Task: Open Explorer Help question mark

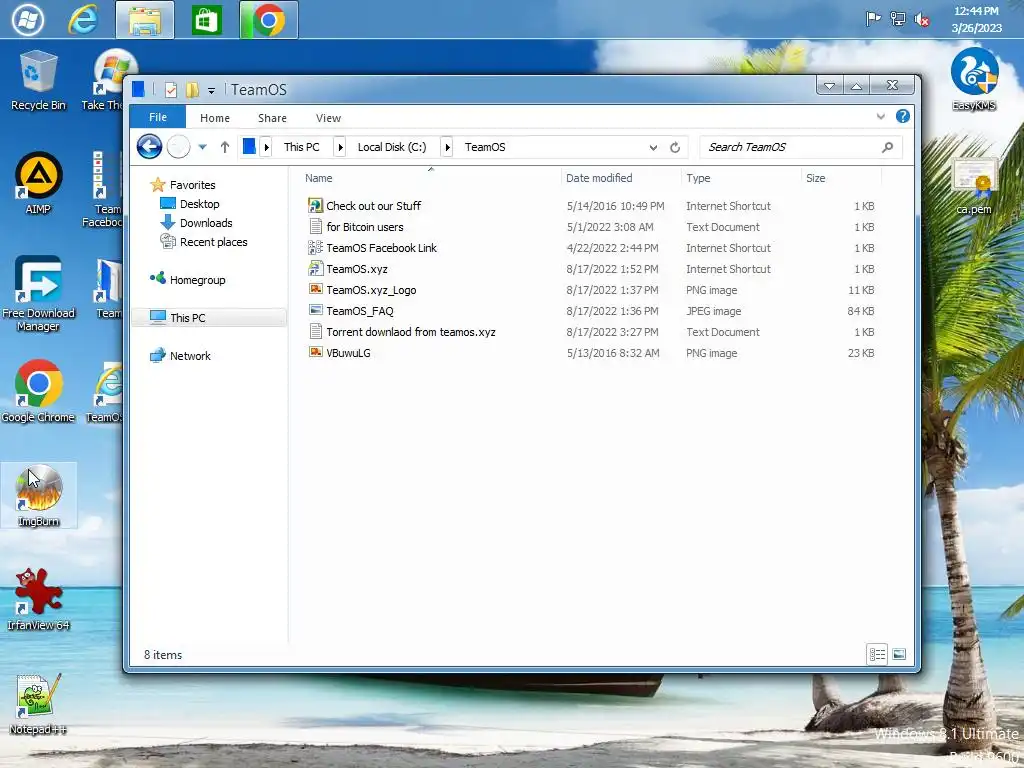Action: (903, 116)
